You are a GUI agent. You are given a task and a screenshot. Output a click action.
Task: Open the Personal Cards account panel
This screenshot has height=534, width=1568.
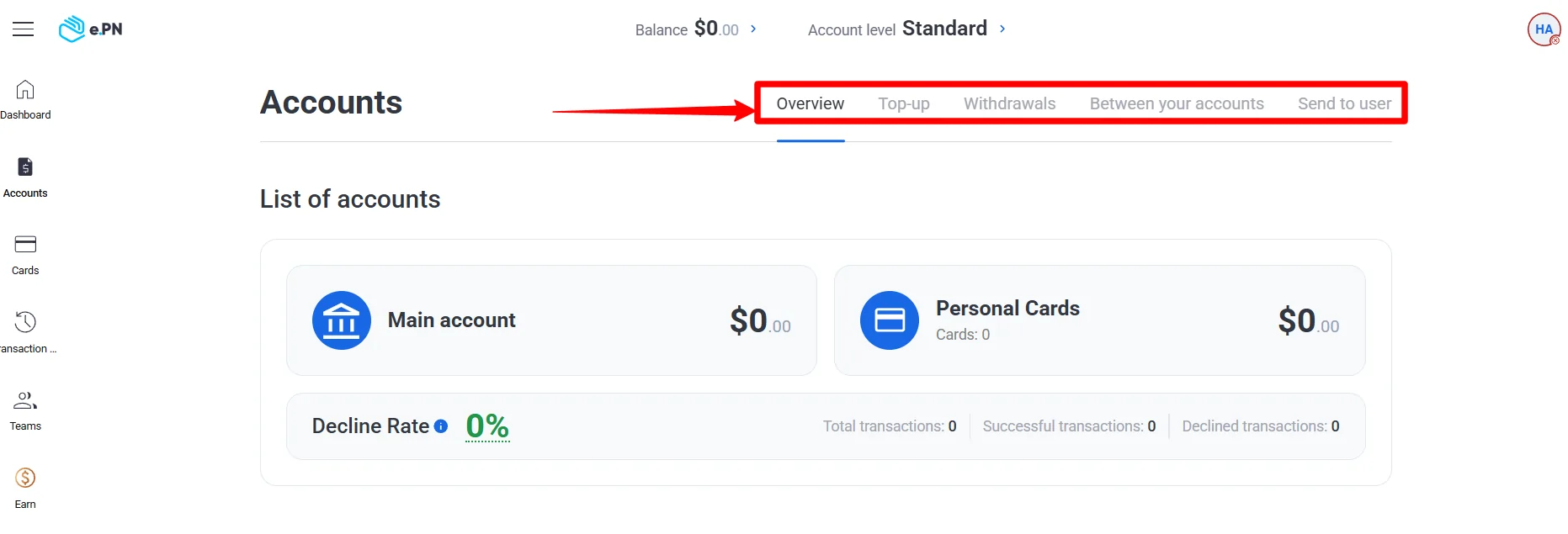[1098, 320]
